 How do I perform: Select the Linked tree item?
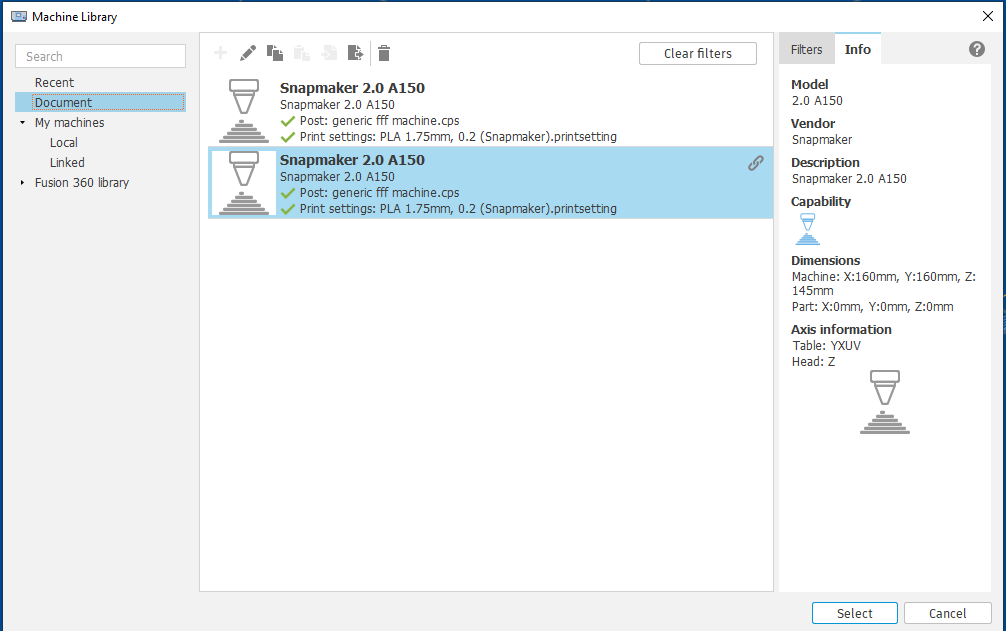point(67,163)
